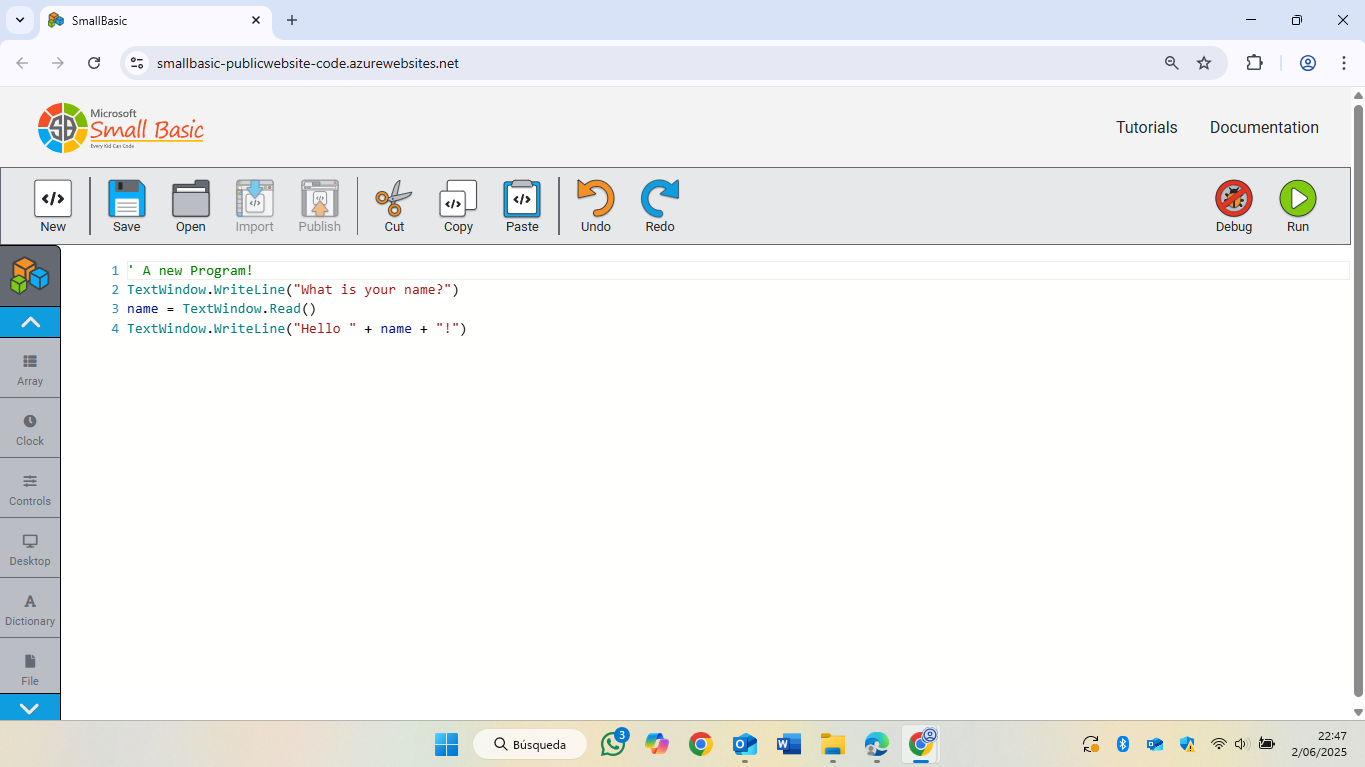Viewport: 1365px width, 767px height.
Task: Cut selection with scissors icon
Action: [394, 207]
